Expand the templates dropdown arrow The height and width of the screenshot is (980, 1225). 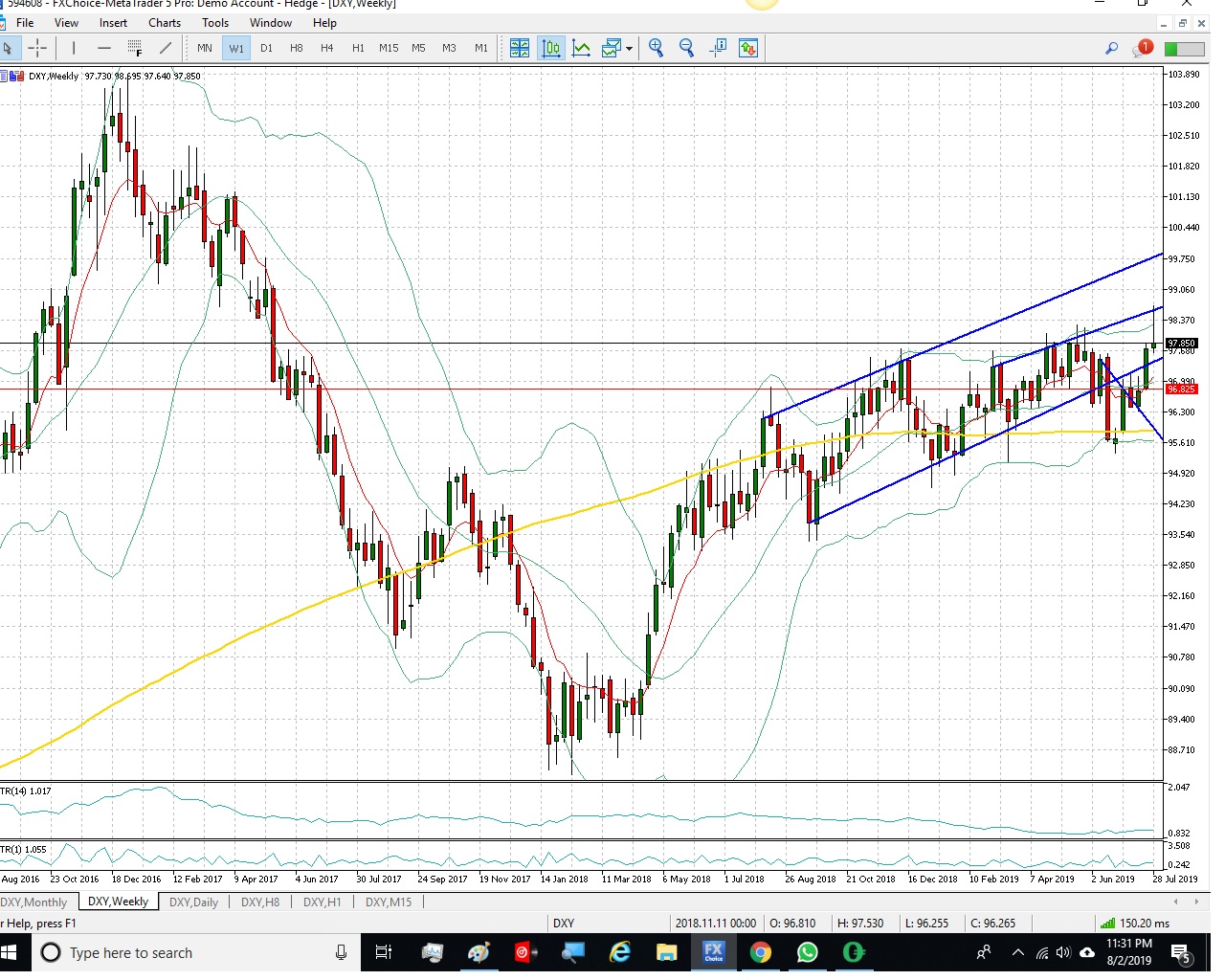pos(629,49)
